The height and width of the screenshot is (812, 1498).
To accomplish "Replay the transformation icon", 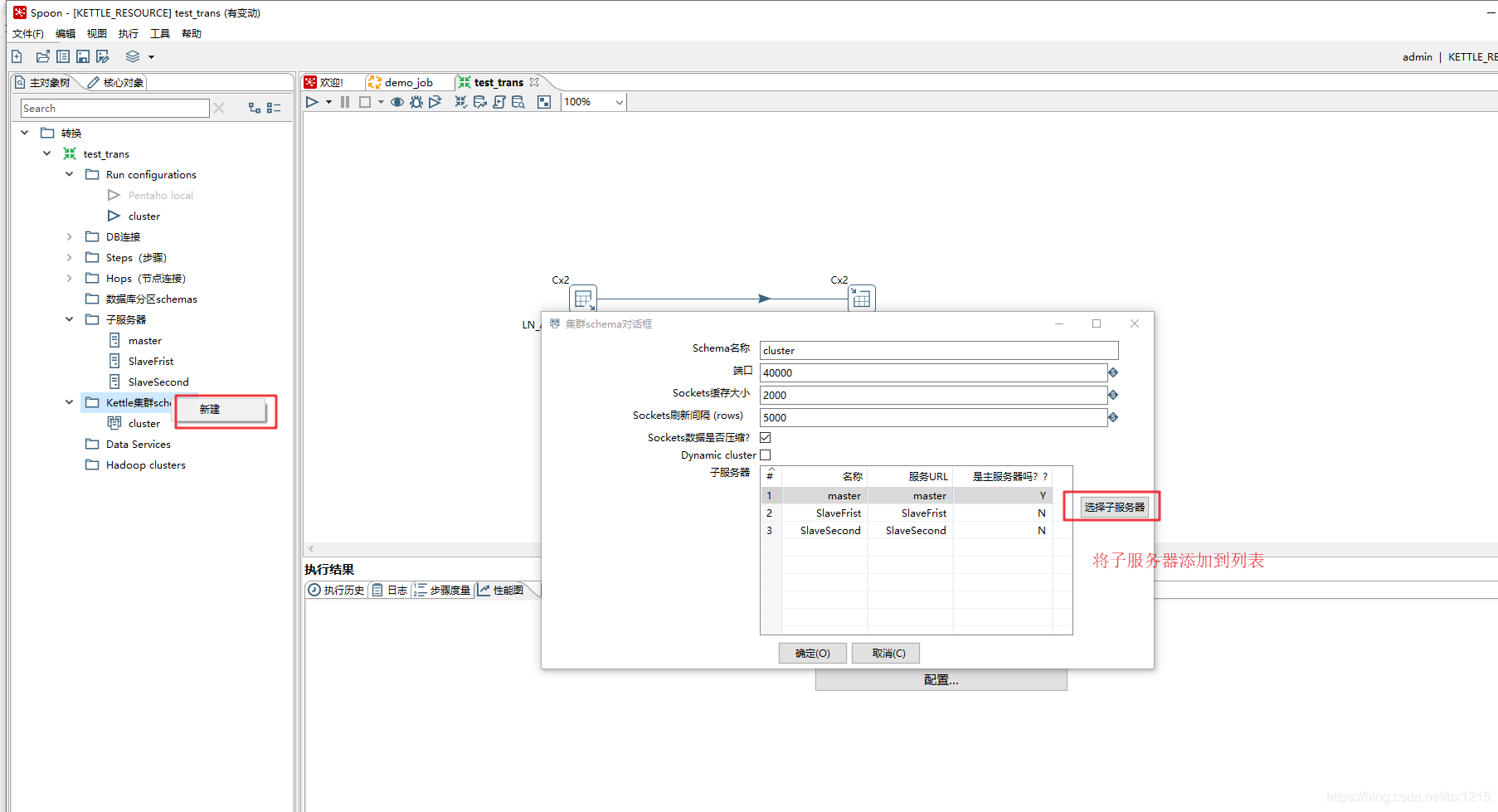I will click(435, 102).
